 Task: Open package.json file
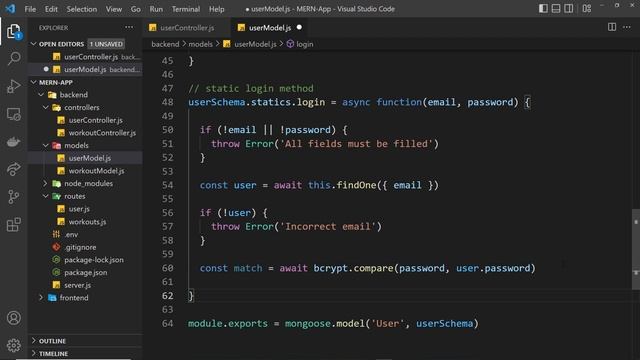85,272
